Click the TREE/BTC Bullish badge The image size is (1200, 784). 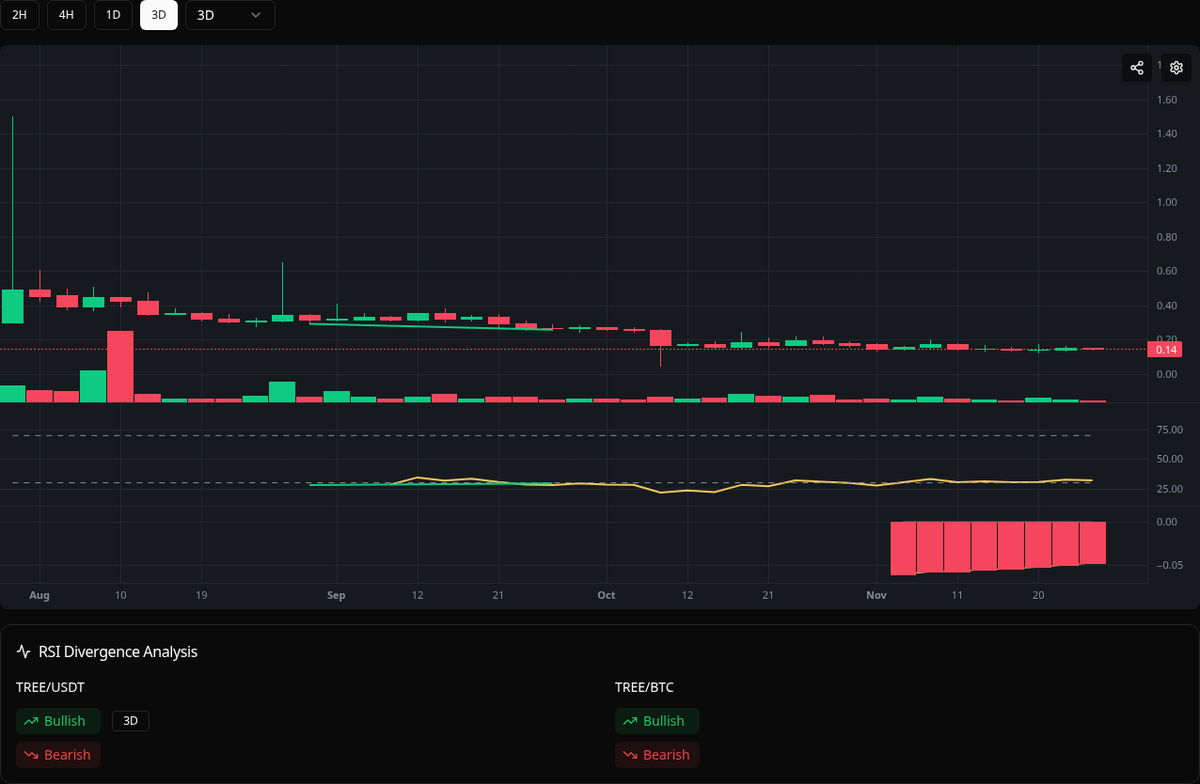(x=657, y=721)
